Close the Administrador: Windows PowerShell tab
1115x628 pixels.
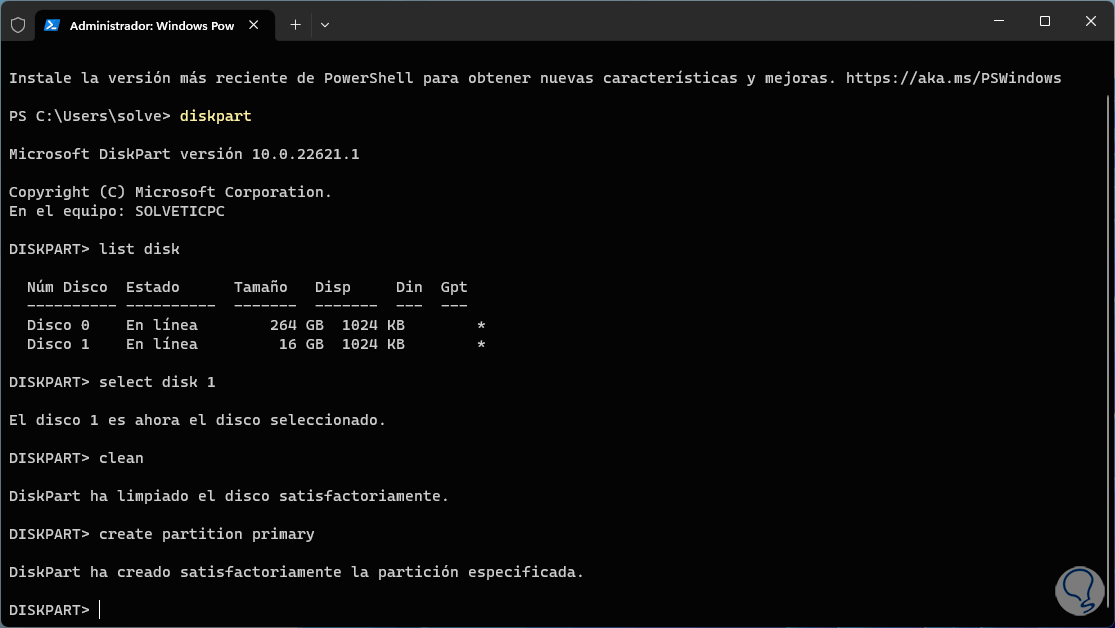click(x=258, y=25)
